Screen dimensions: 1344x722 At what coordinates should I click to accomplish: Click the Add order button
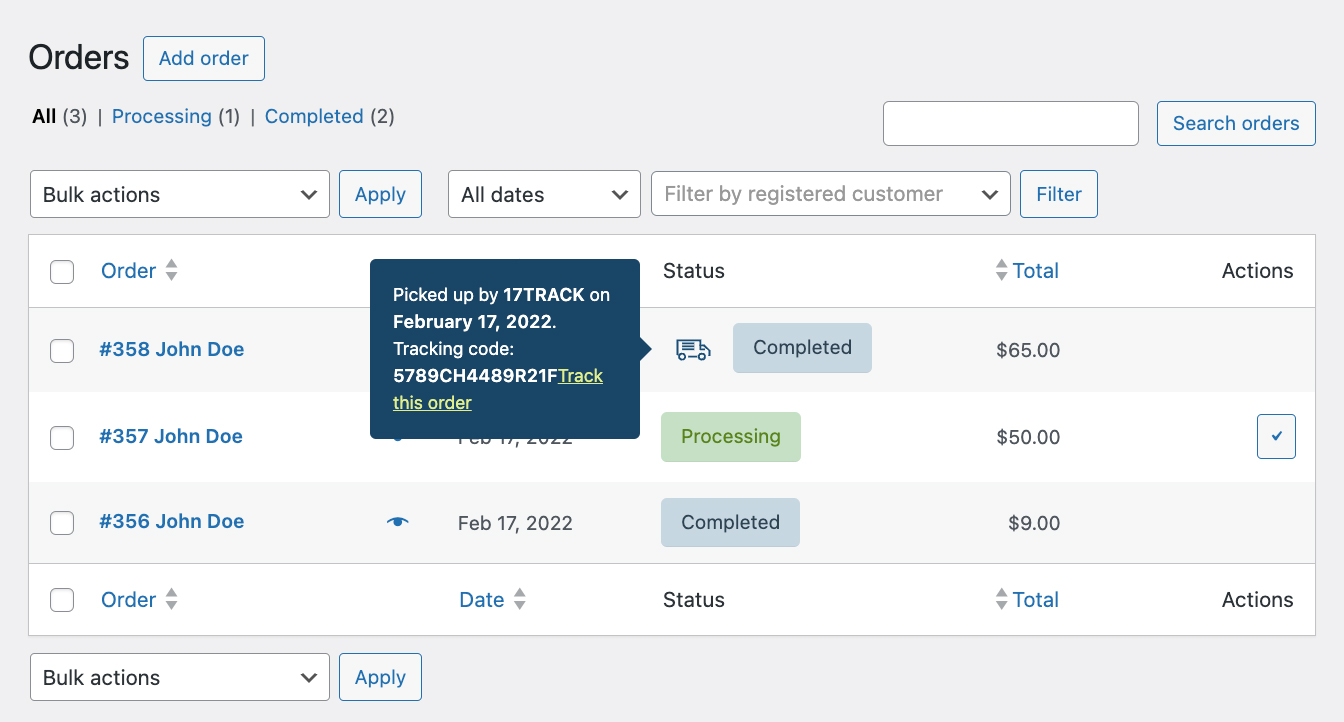tap(203, 59)
